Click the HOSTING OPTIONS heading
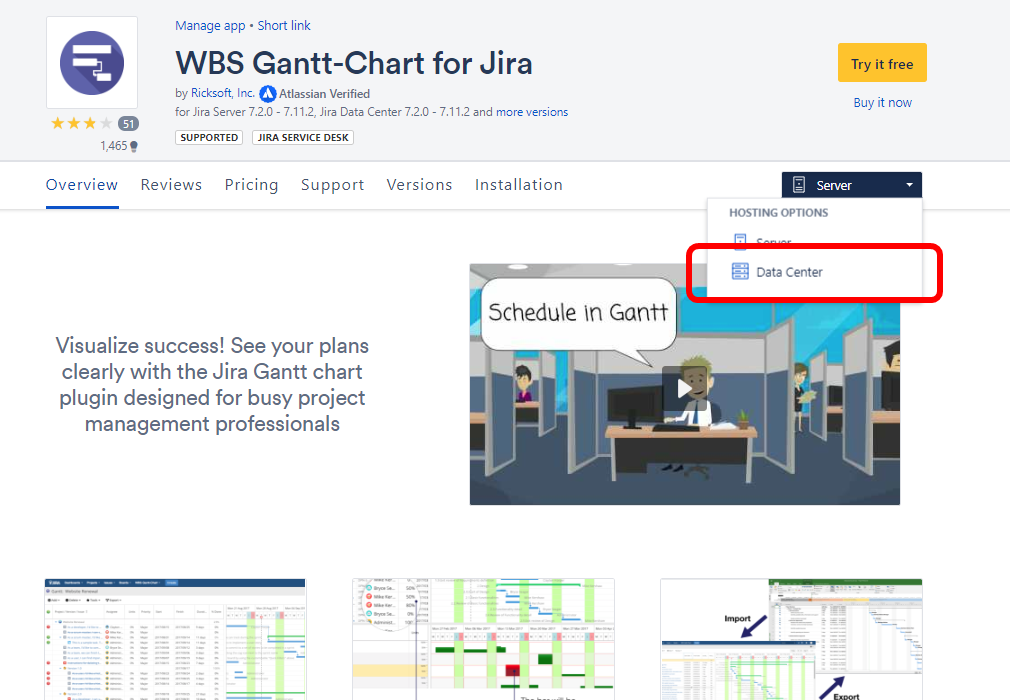Image resolution: width=1010 pixels, height=700 pixels. pos(779,213)
